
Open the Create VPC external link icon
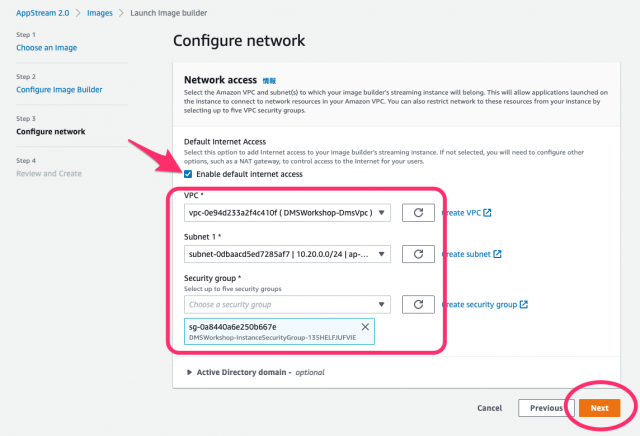(x=487, y=213)
